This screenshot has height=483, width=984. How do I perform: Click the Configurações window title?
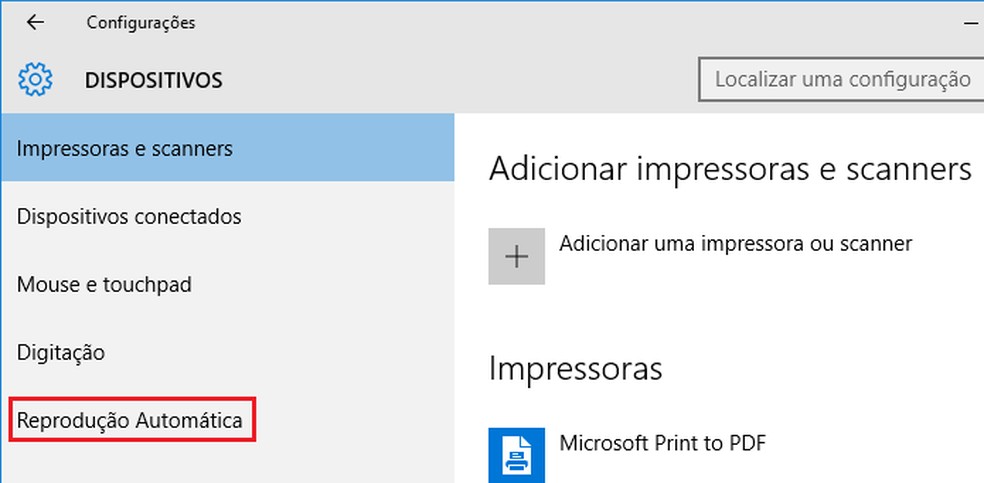tap(141, 22)
